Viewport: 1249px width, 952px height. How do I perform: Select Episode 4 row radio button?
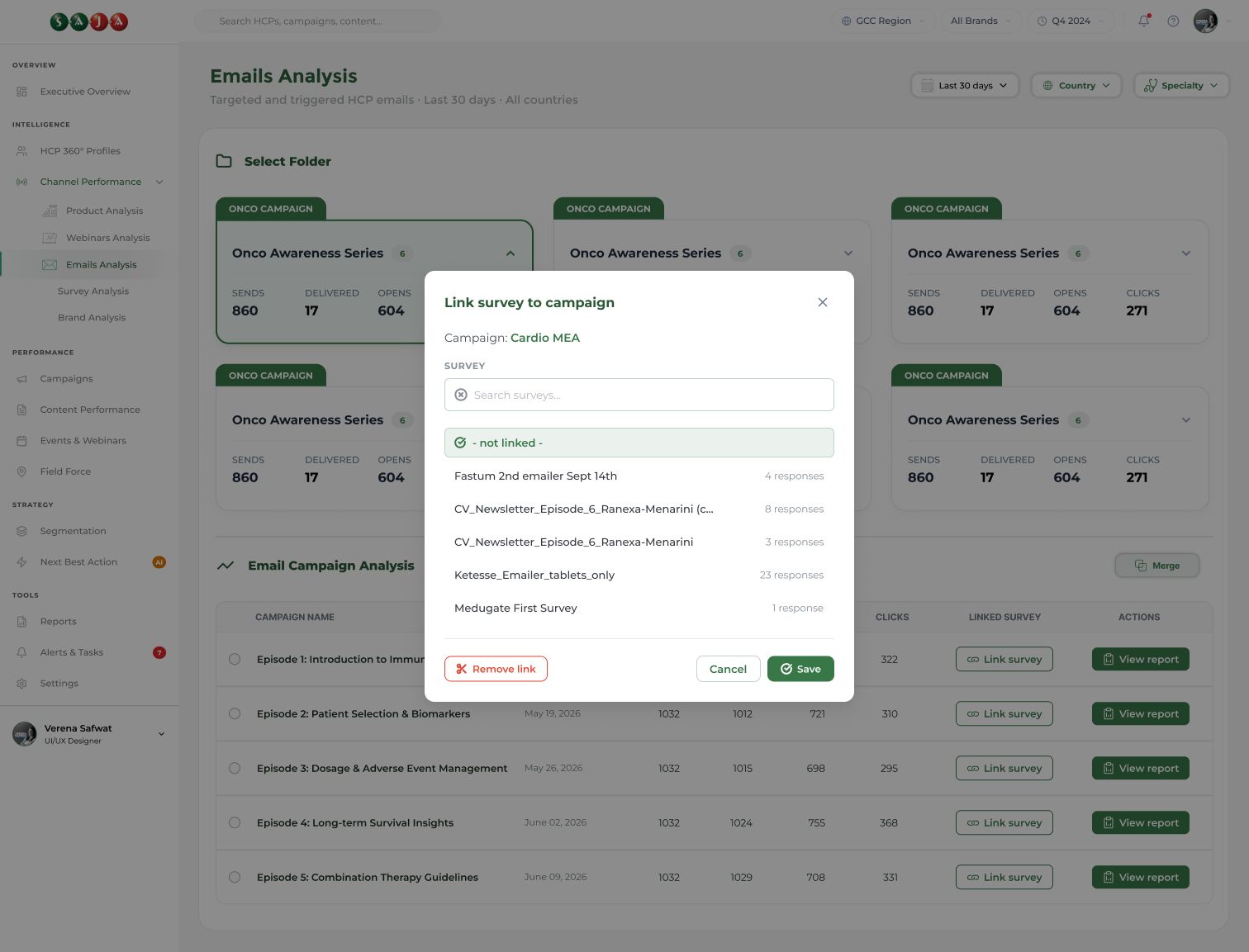click(235, 823)
